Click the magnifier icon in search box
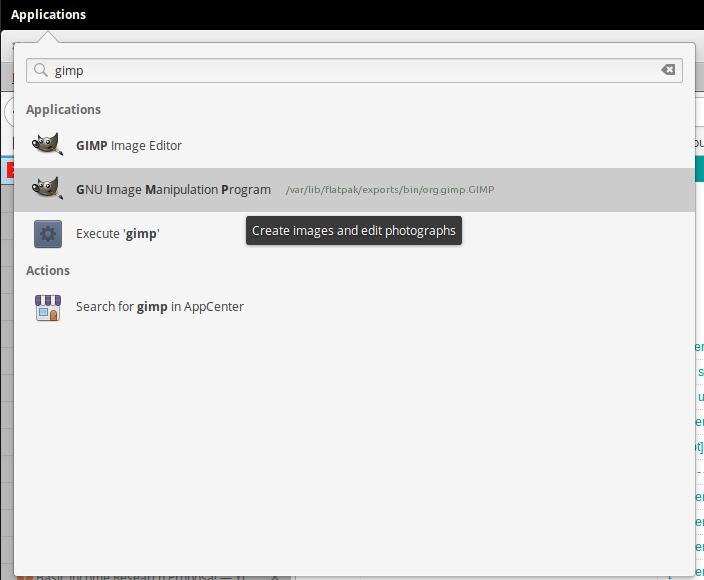Viewport: 704px width, 580px height. 41,70
